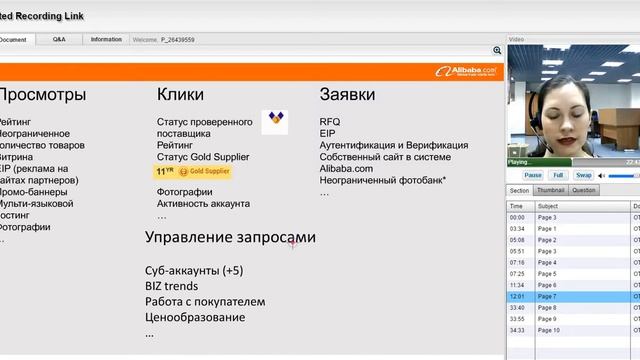Adjust the volume slider

624,176
